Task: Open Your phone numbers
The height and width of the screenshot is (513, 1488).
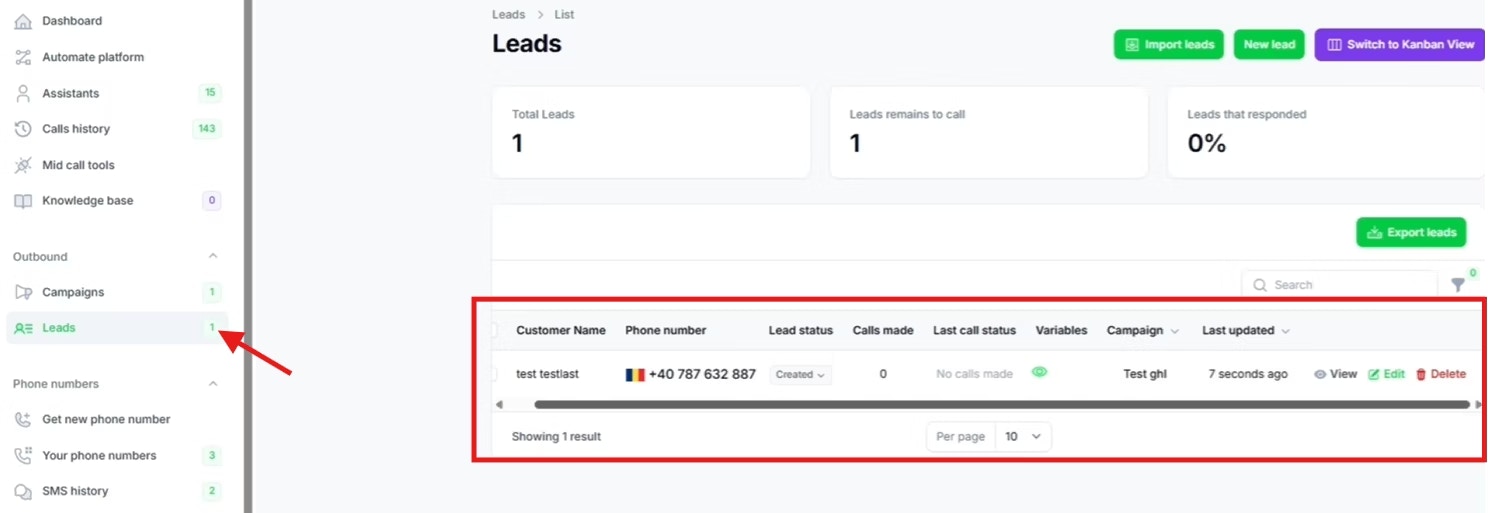Action: tap(99, 455)
